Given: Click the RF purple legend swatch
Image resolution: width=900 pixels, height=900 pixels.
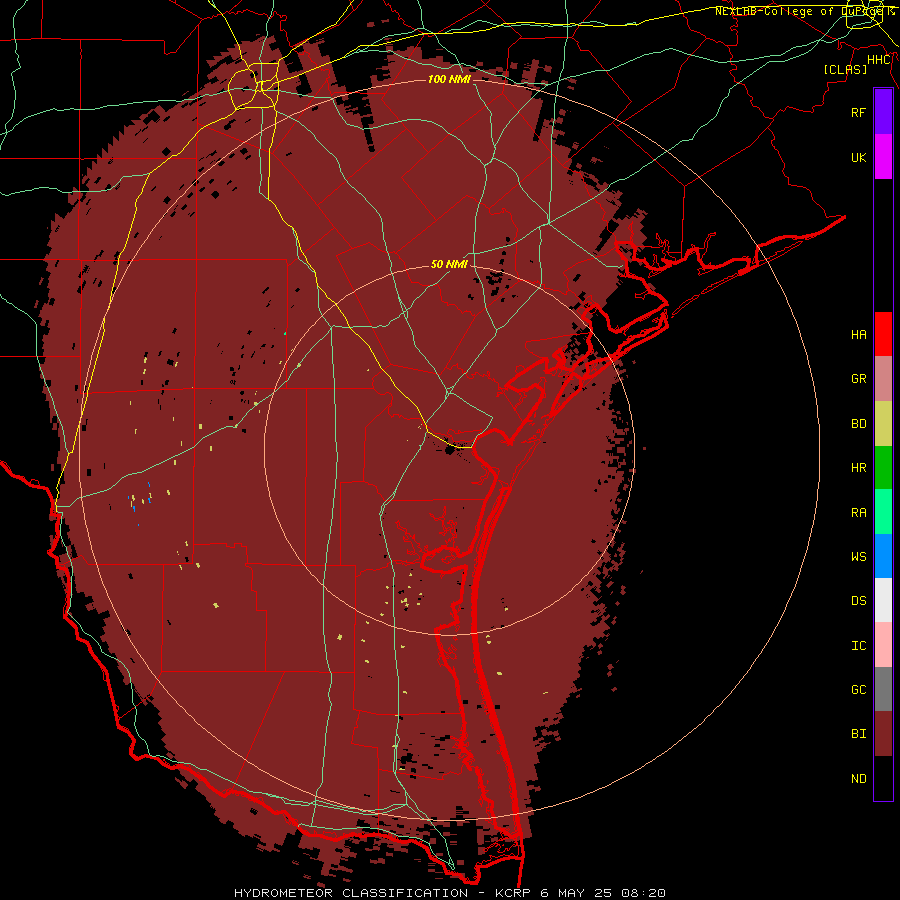Looking at the screenshot, I should point(883,112).
